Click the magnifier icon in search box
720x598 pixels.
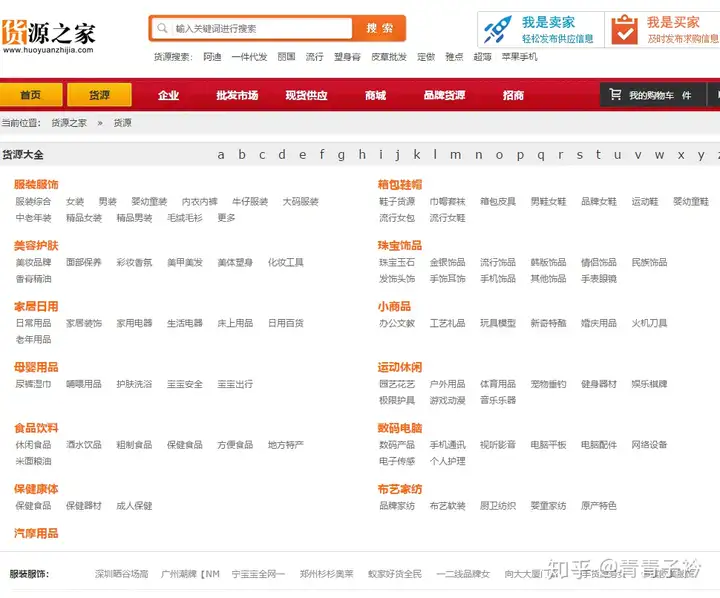tap(162, 28)
